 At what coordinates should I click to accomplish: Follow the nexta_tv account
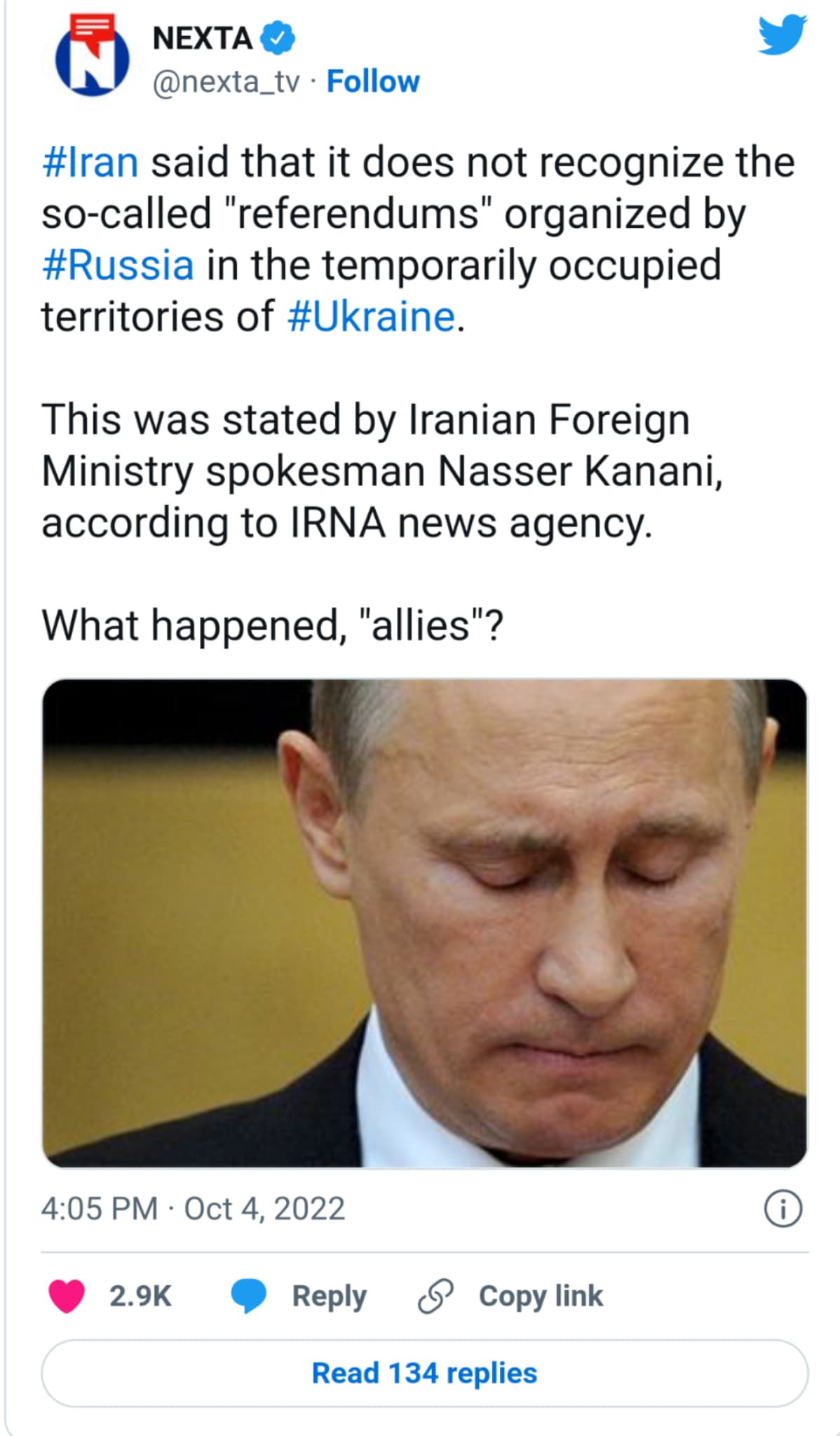pos(373,81)
